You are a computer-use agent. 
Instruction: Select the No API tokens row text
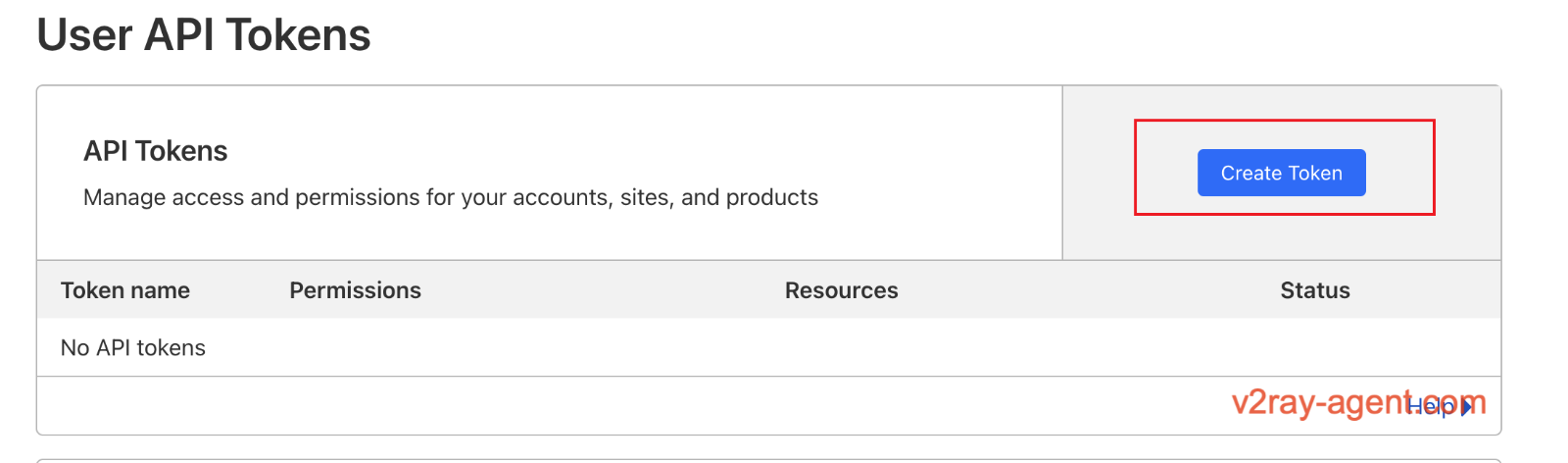click(x=133, y=348)
